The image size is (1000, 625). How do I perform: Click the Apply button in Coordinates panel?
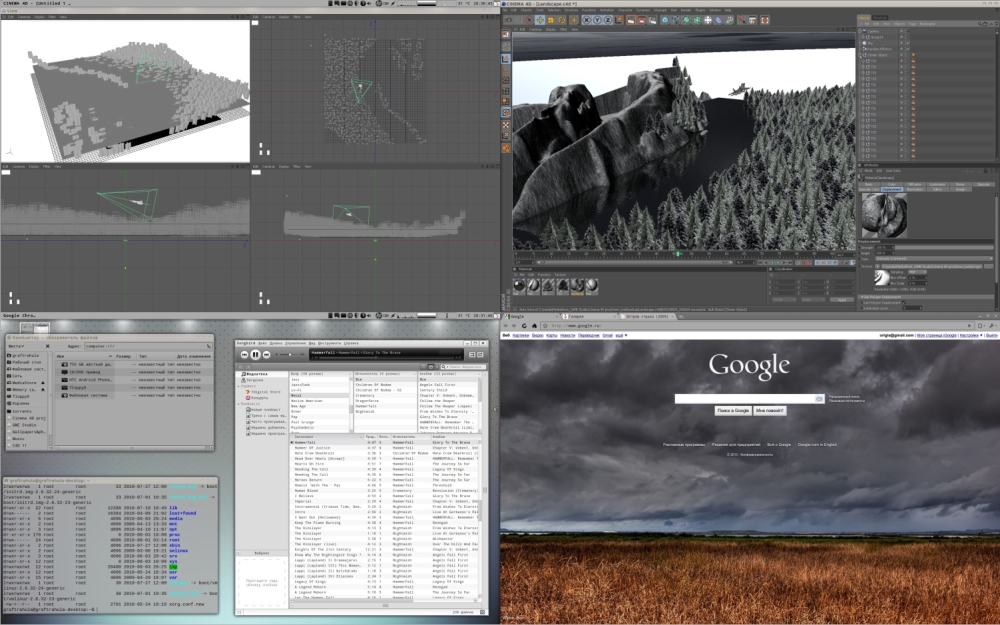(842, 300)
